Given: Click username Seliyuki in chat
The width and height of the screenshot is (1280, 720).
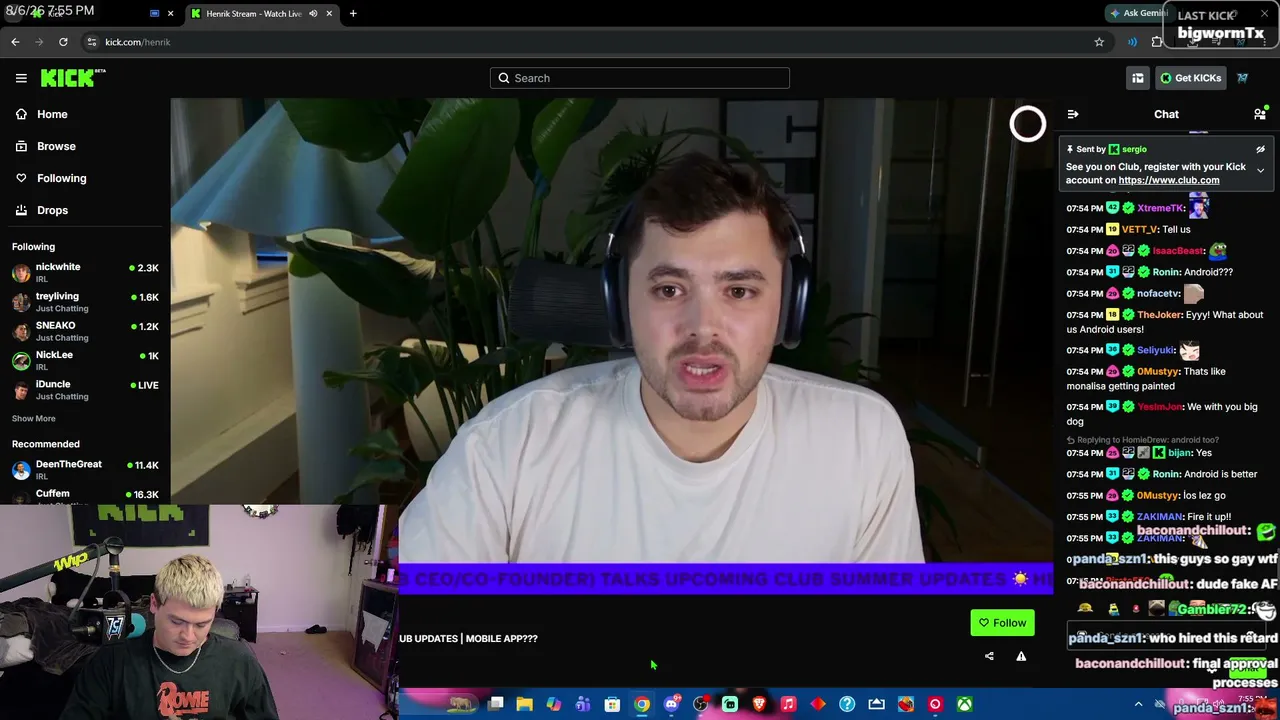Looking at the screenshot, I should [x=1155, y=350].
